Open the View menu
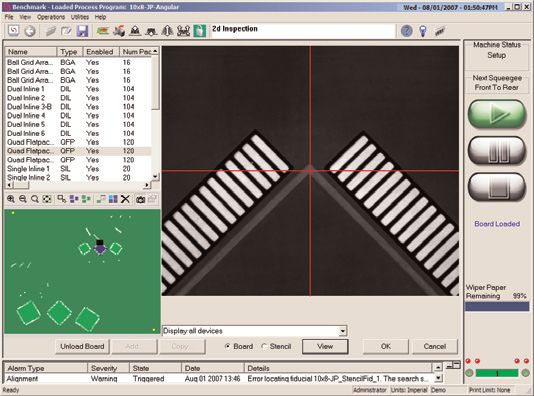Image resolution: width=534 pixels, height=396 pixels. (25, 17)
